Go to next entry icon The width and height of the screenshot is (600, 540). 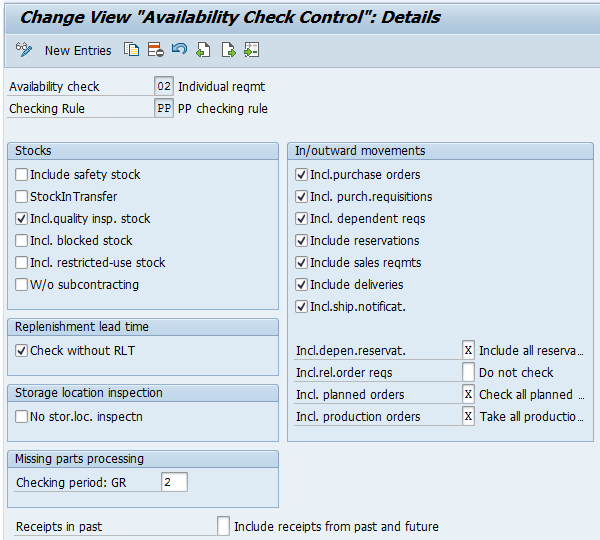point(228,50)
